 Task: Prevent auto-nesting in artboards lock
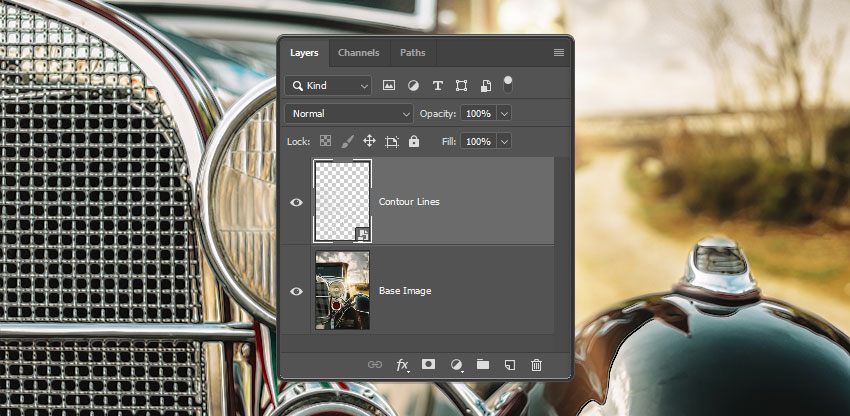(x=391, y=142)
